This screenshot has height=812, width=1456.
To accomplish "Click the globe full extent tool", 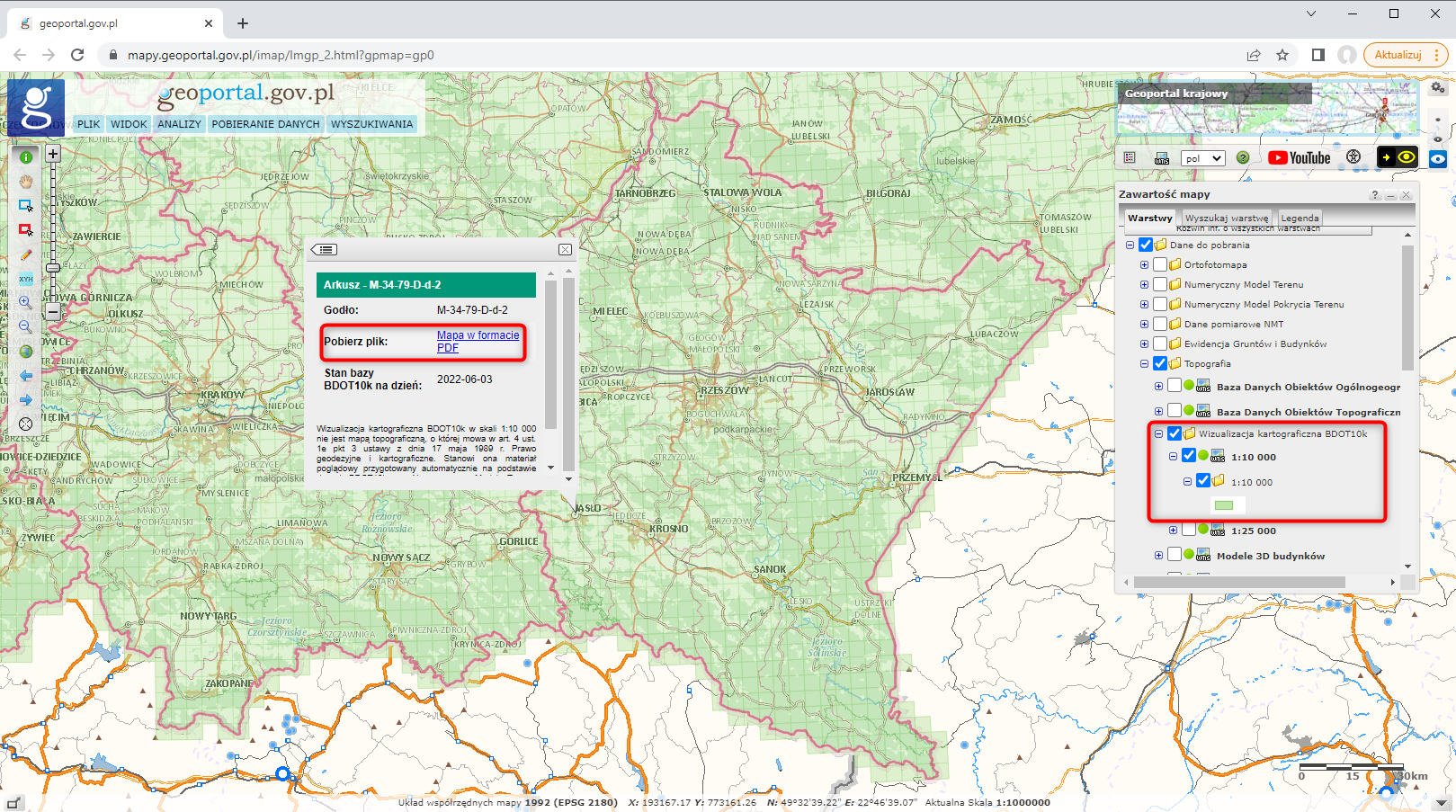I will [26, 351].
